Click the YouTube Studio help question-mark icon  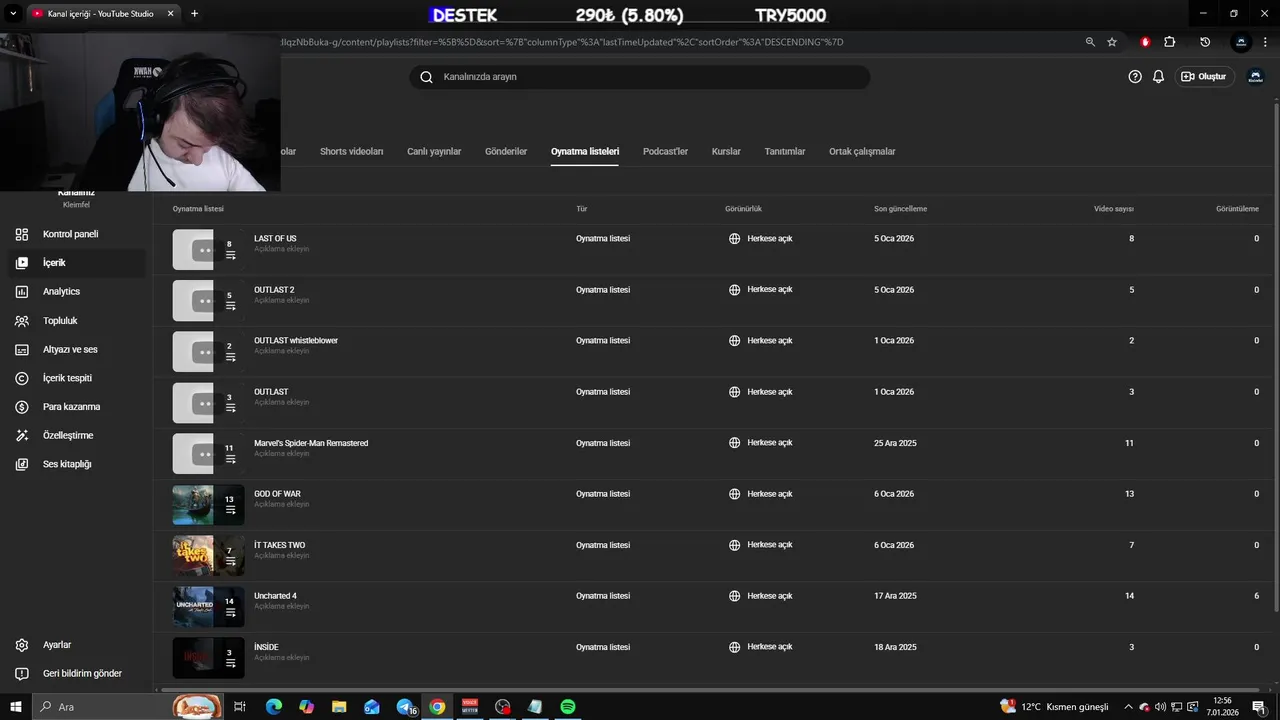coord(1135,77)
